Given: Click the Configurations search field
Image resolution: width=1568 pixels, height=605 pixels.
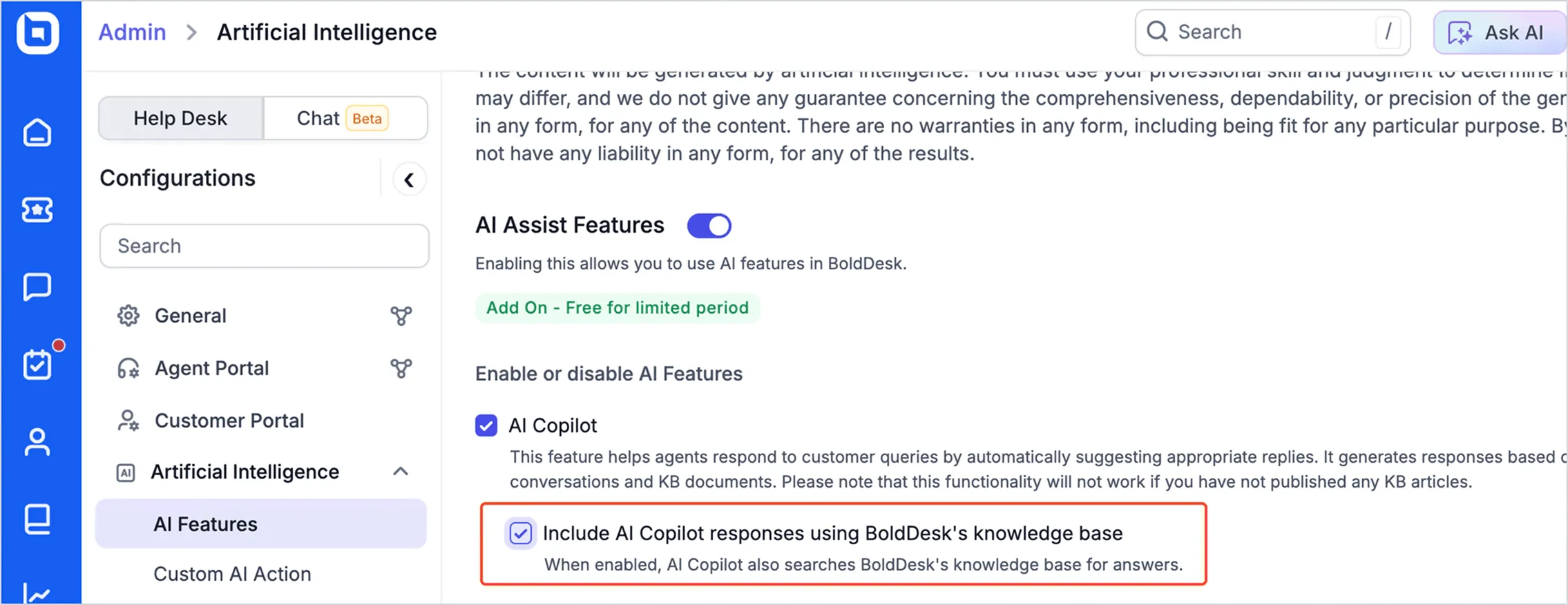Looking at the screenshot, I should 264,246.
